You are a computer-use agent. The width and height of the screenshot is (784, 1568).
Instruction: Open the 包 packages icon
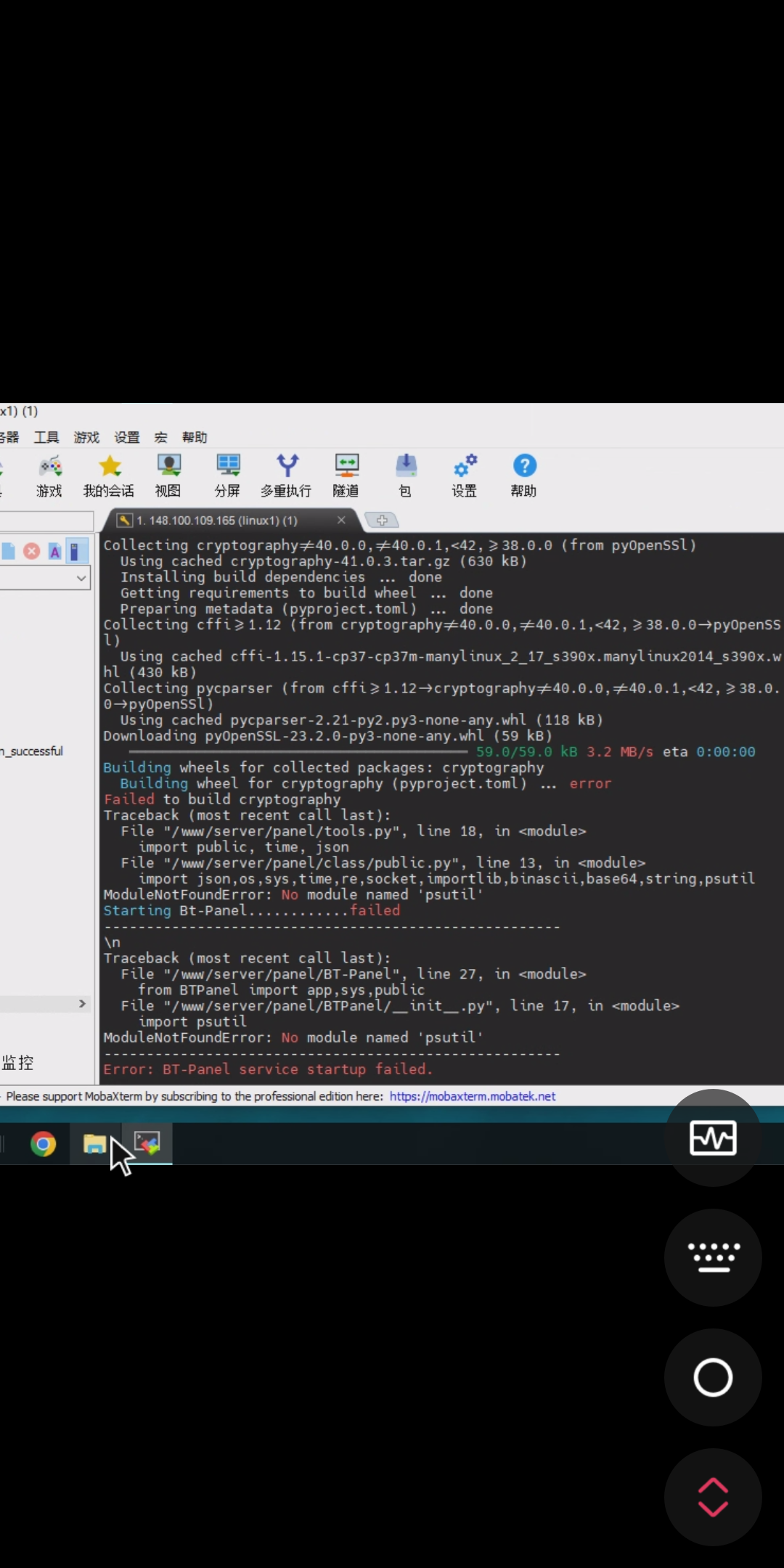406,475
